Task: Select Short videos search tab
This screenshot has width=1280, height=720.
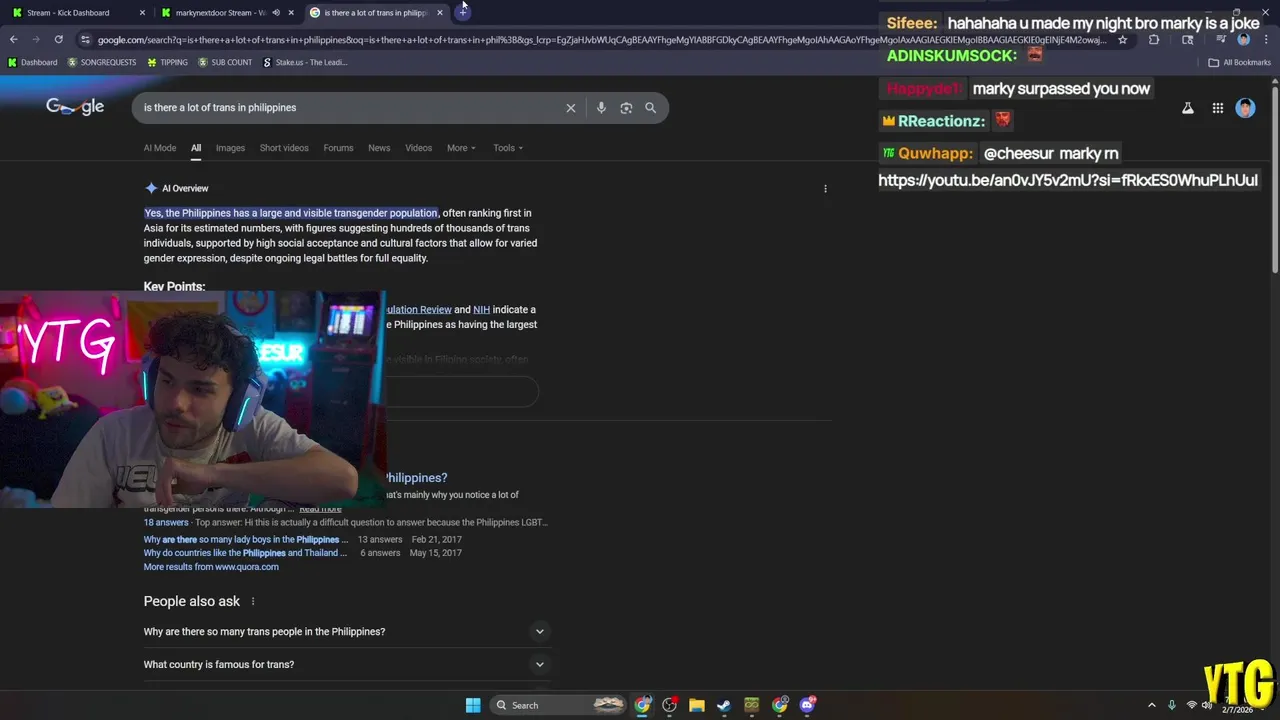Action: (284, 148)
